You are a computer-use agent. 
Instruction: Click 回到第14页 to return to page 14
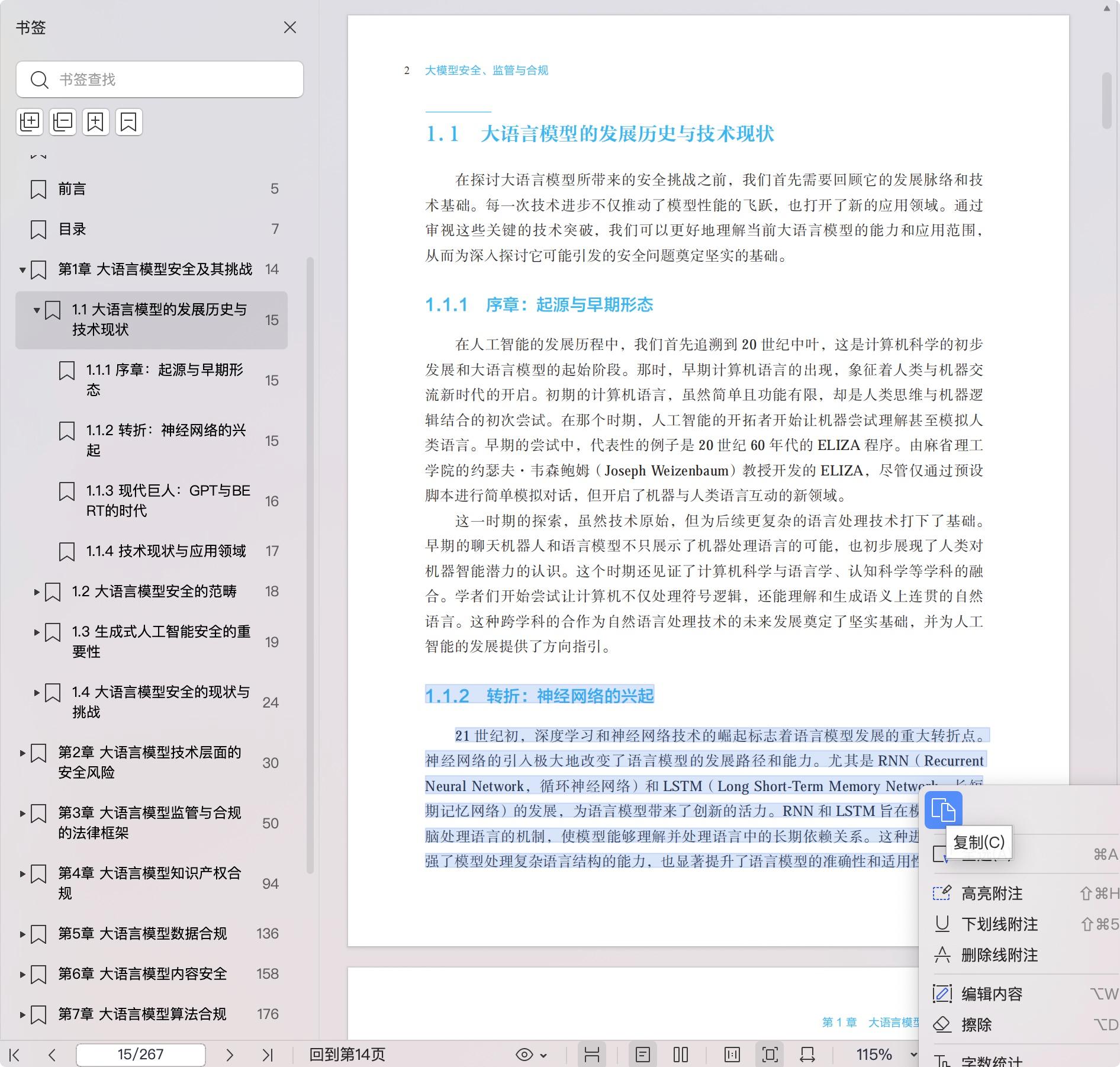click(347, 1055)
